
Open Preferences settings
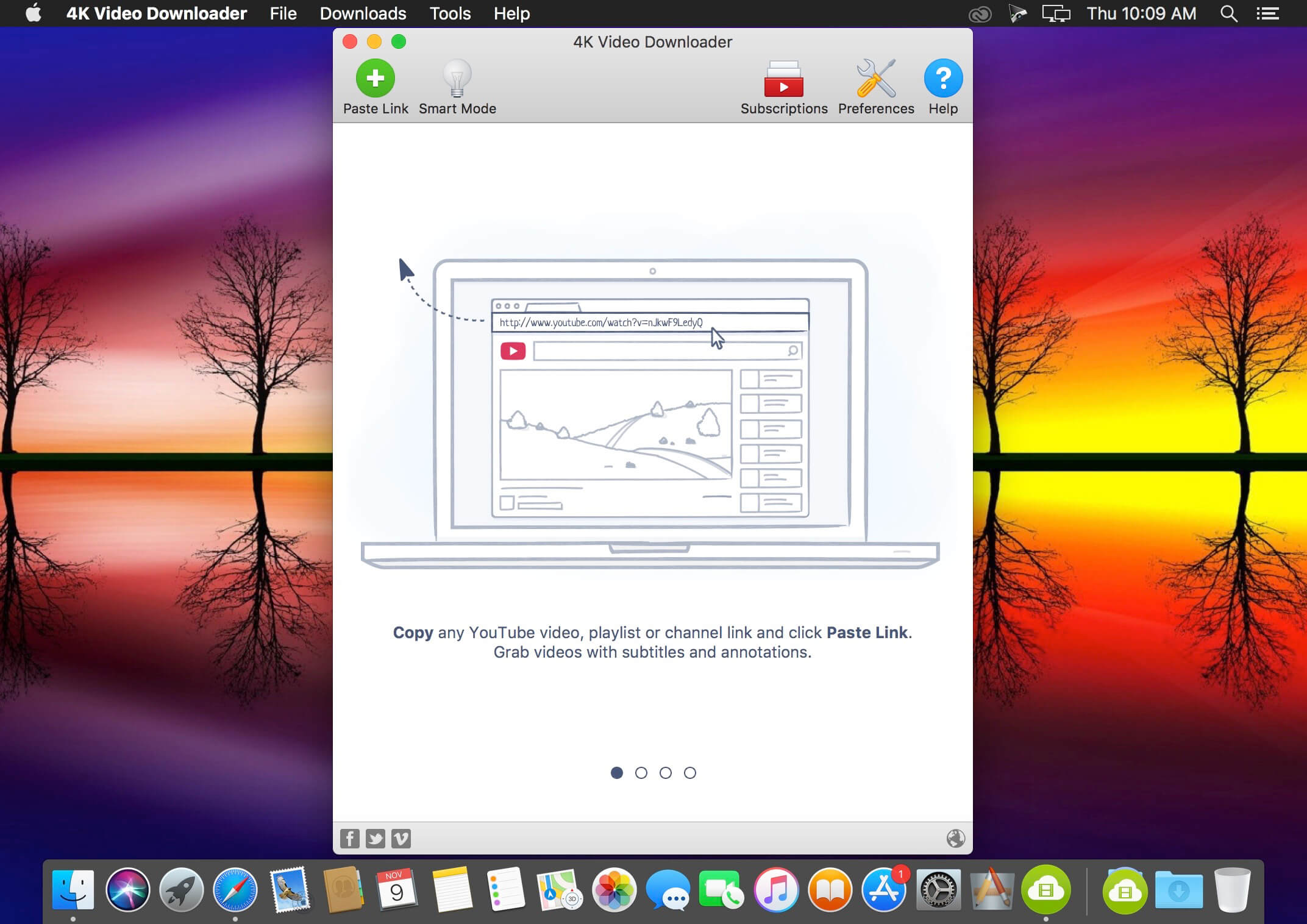[876, 87]
